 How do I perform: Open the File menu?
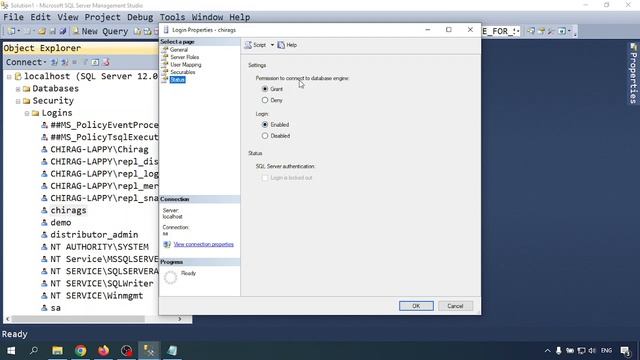point(13,17)
